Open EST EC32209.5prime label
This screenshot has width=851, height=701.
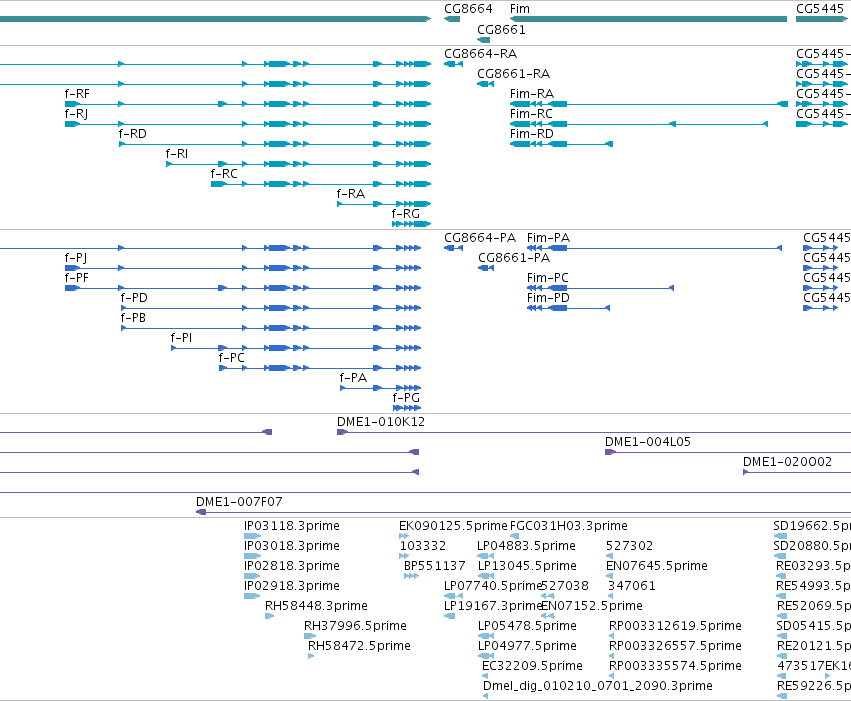click(x=532, y=666)
